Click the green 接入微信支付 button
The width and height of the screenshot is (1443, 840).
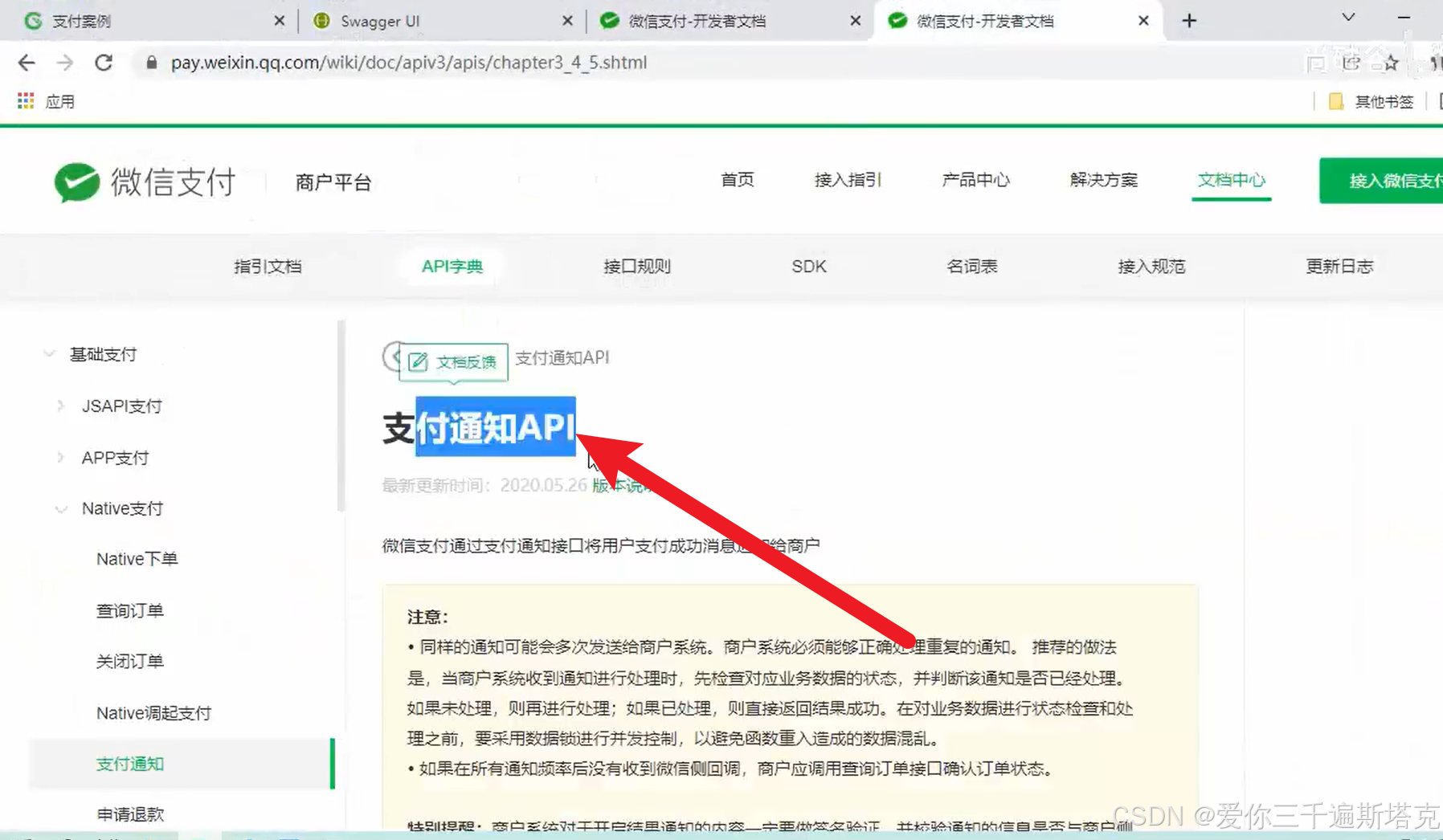1382,181
